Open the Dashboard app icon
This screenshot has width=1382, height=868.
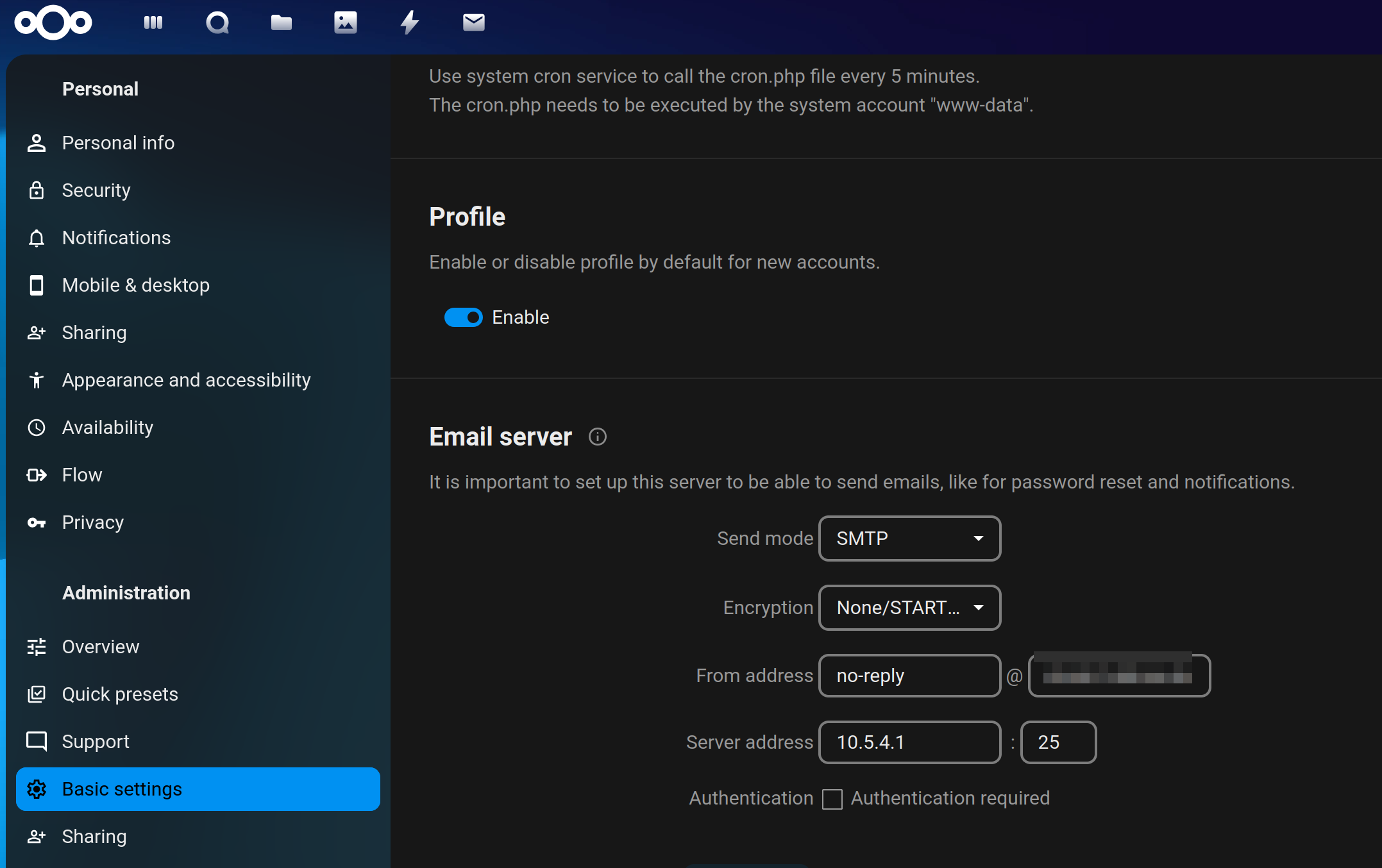click(153, 23)
